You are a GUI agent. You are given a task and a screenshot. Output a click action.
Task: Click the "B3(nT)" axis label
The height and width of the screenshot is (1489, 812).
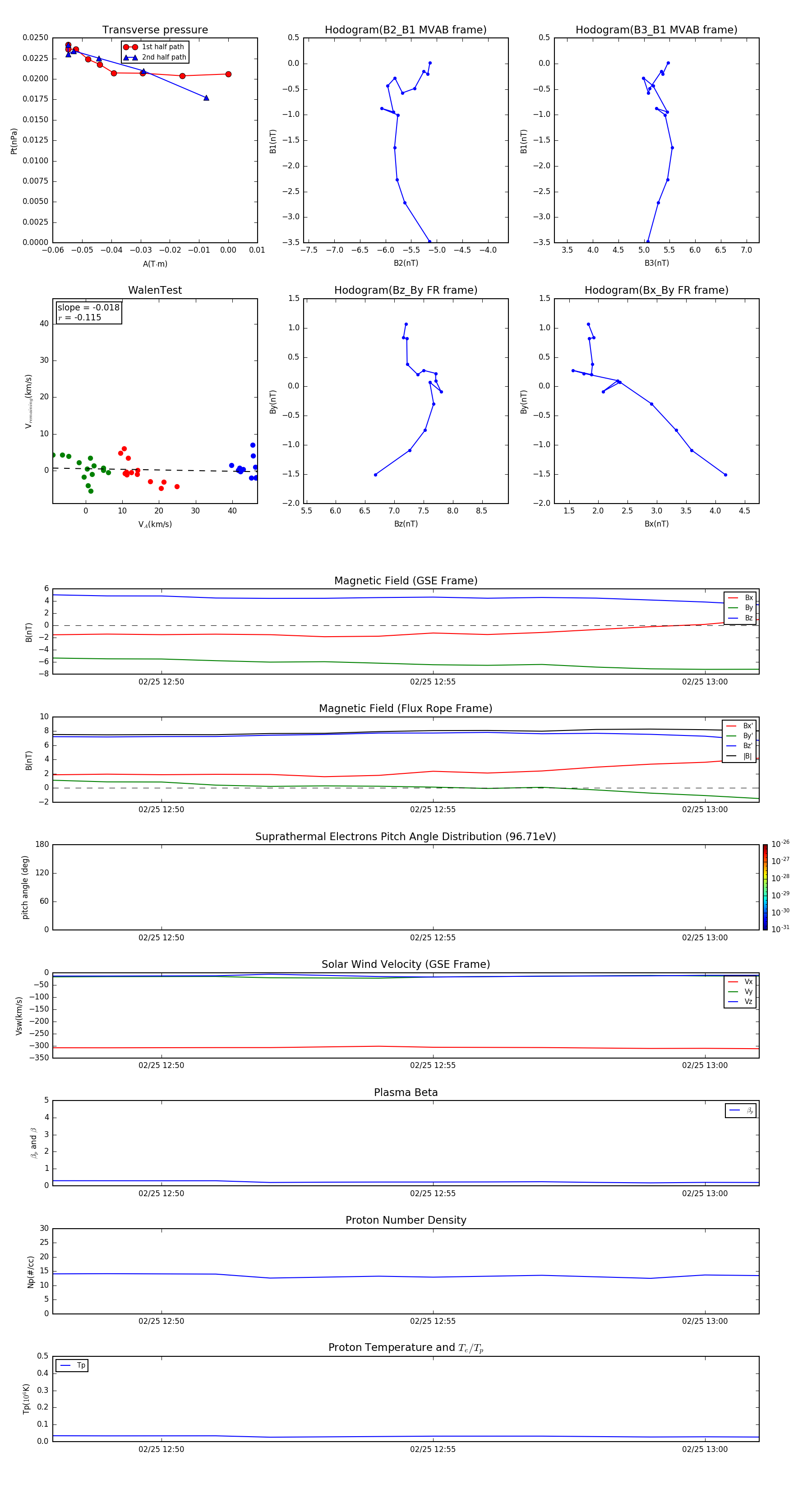pos(656,263)
